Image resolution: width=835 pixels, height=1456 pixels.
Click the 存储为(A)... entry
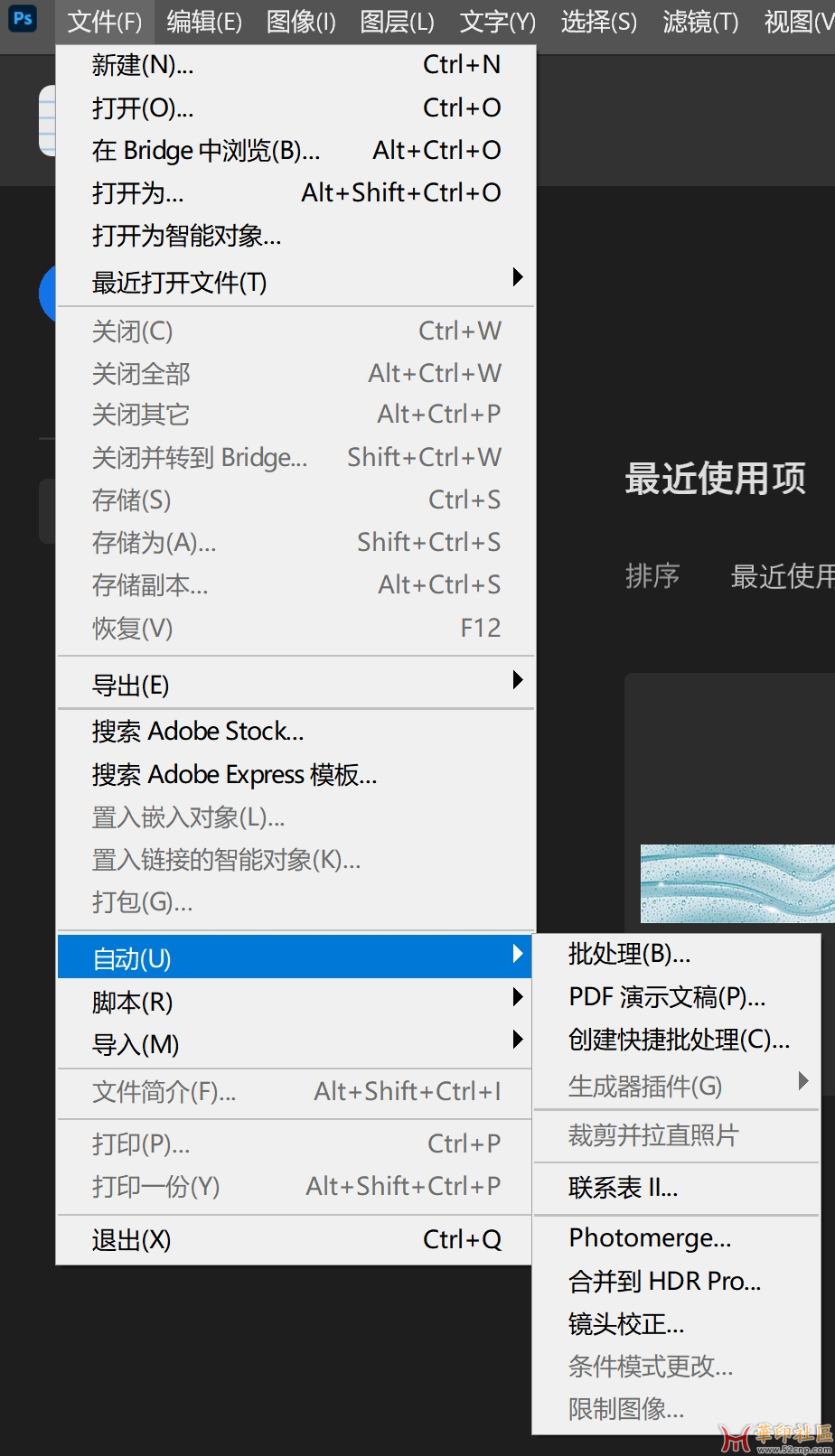point(296,542)
